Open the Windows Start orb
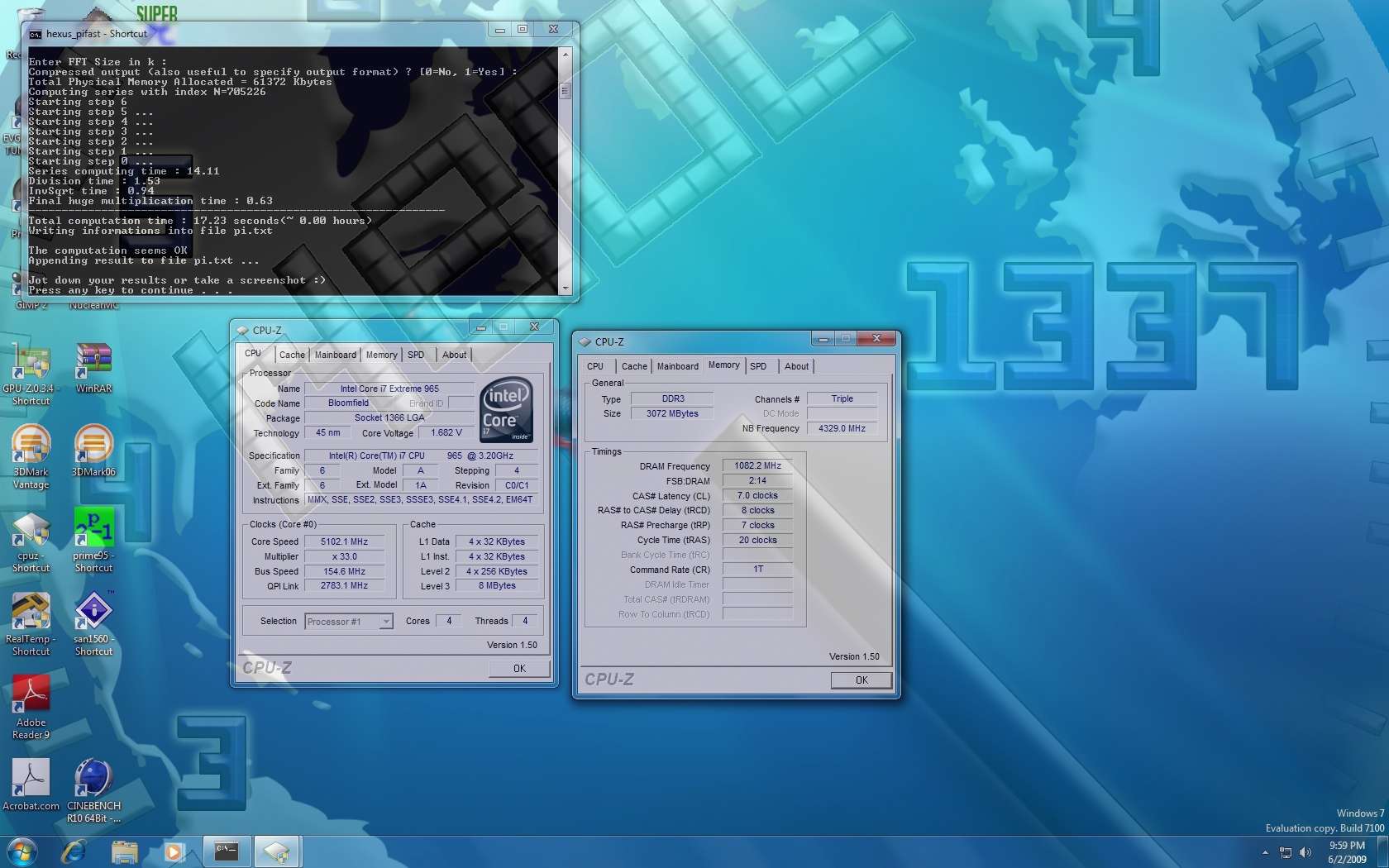This screenshot has height=868, width=1389. point(21,851)
